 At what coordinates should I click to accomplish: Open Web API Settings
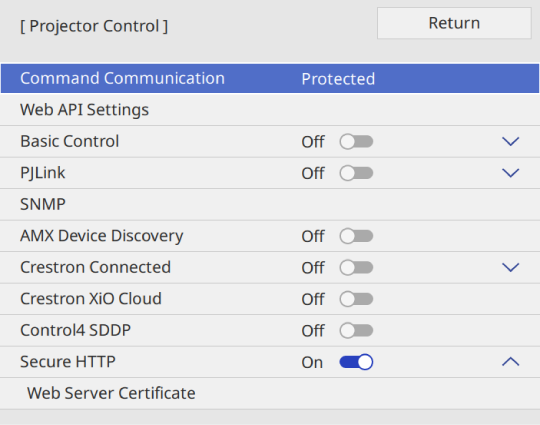point(270,110)
